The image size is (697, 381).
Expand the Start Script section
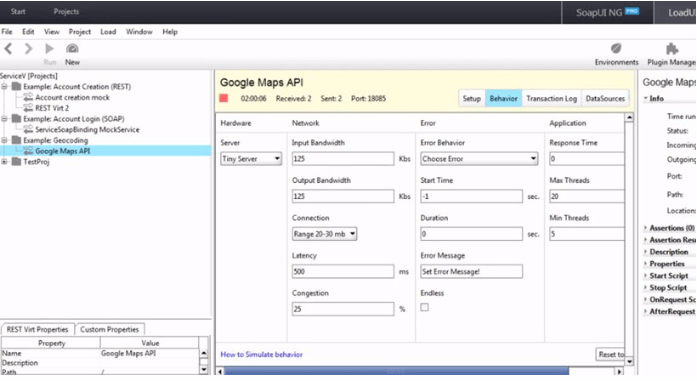tap(645, 276)
